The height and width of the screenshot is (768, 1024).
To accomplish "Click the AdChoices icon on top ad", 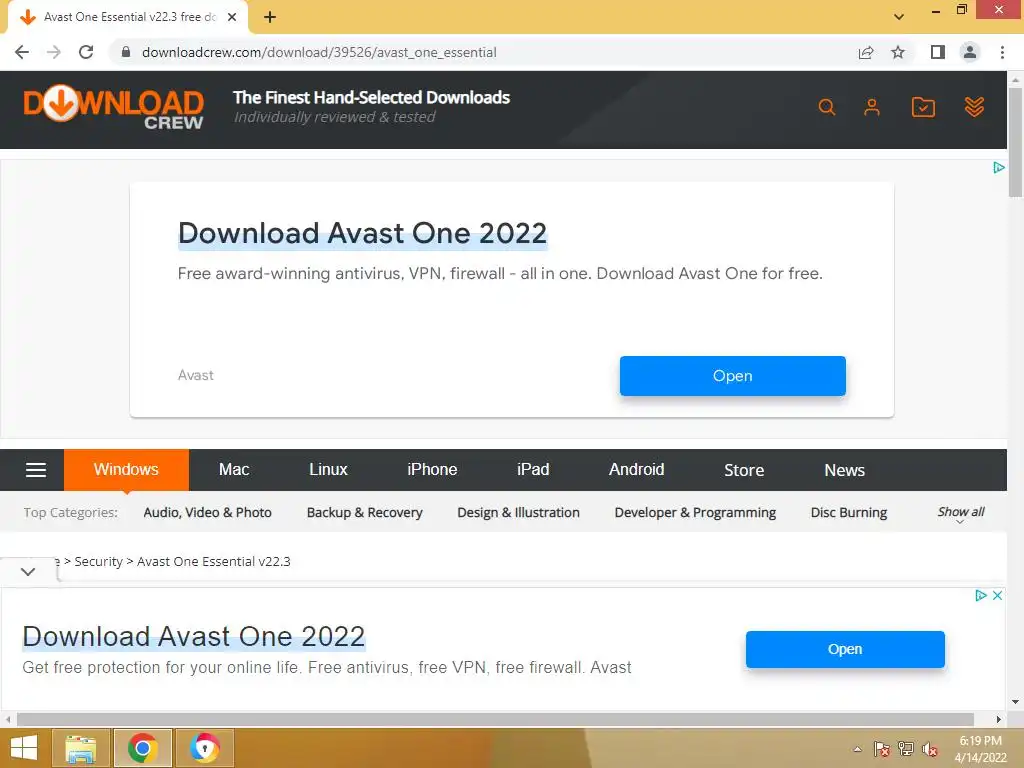I will click(999, 168).
